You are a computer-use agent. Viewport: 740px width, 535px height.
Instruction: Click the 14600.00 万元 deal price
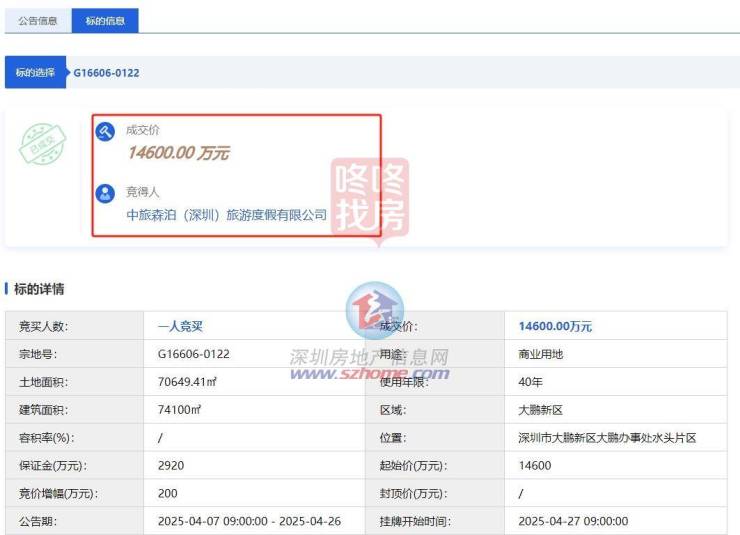(179, 153)
